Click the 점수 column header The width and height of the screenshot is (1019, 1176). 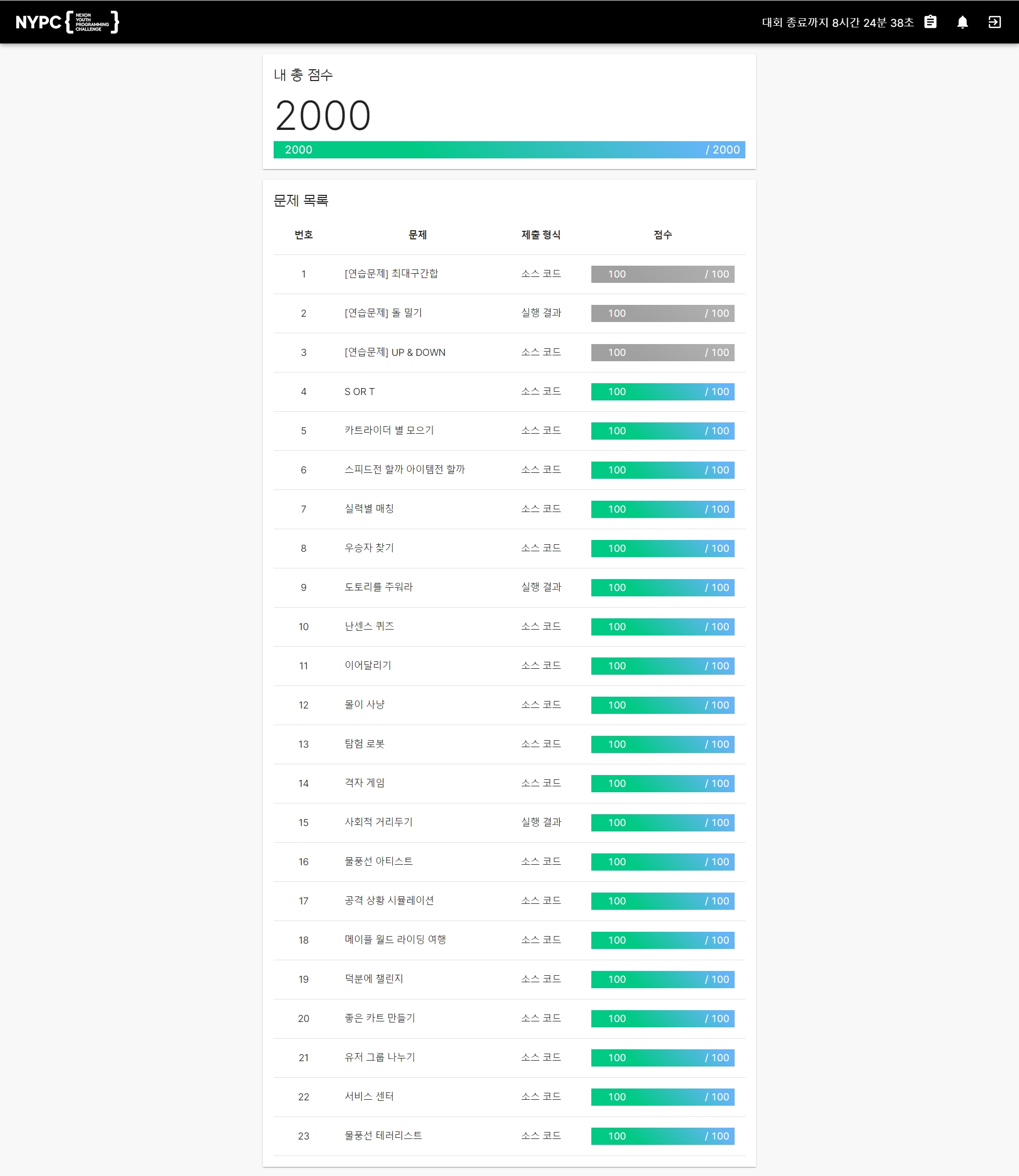[663, 235]
